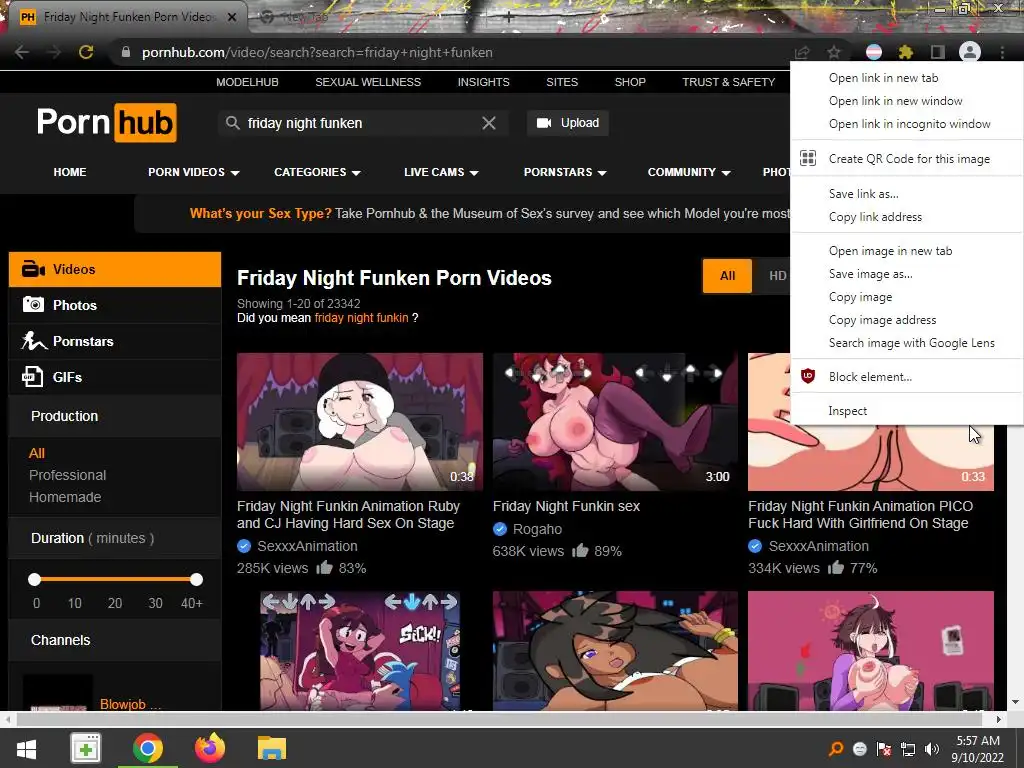Image resolution: width=1024 pixels, height=768 pixels.
Task: Open File Explorer from the taskbar
Action: point(272,748)
